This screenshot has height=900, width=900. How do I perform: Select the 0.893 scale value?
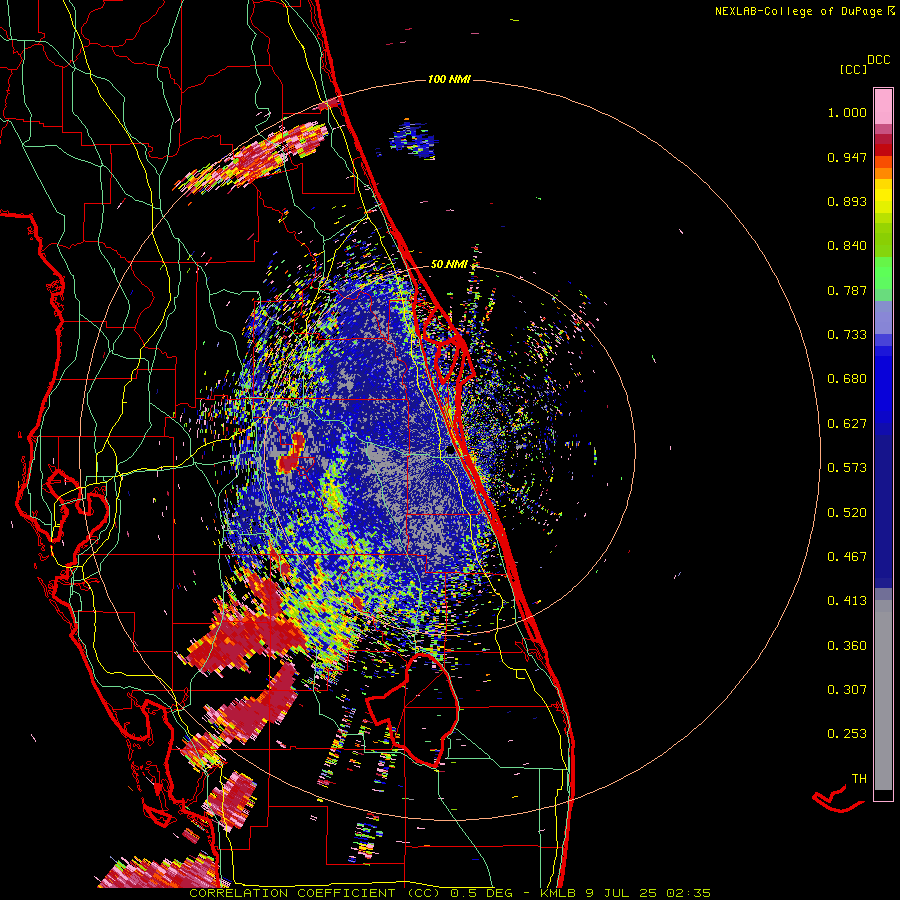point(847,201)
